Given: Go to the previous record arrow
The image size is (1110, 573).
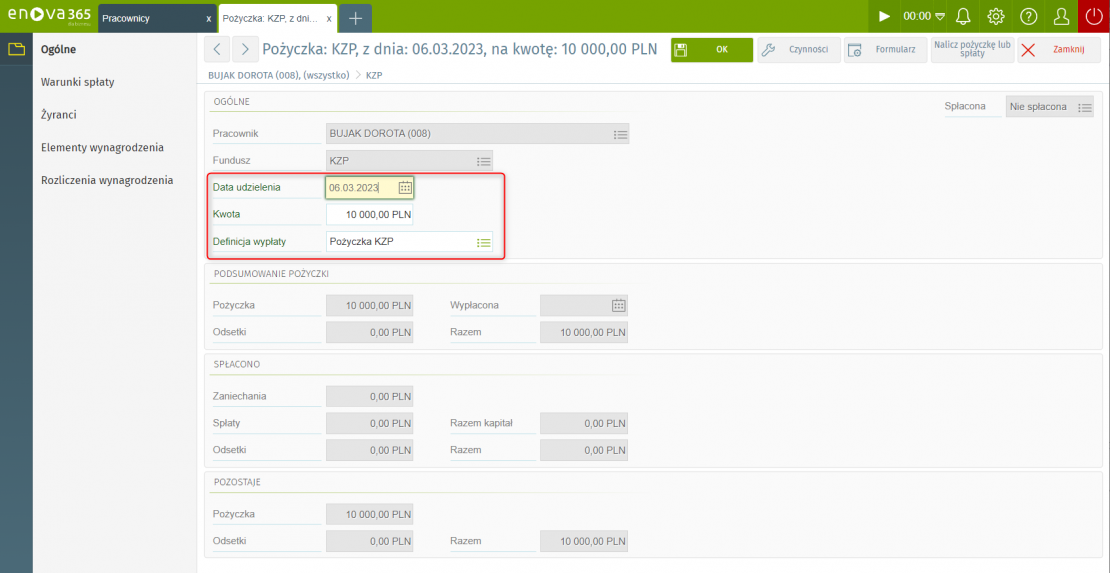Looking at the screenshot, I should click(218, 49).
